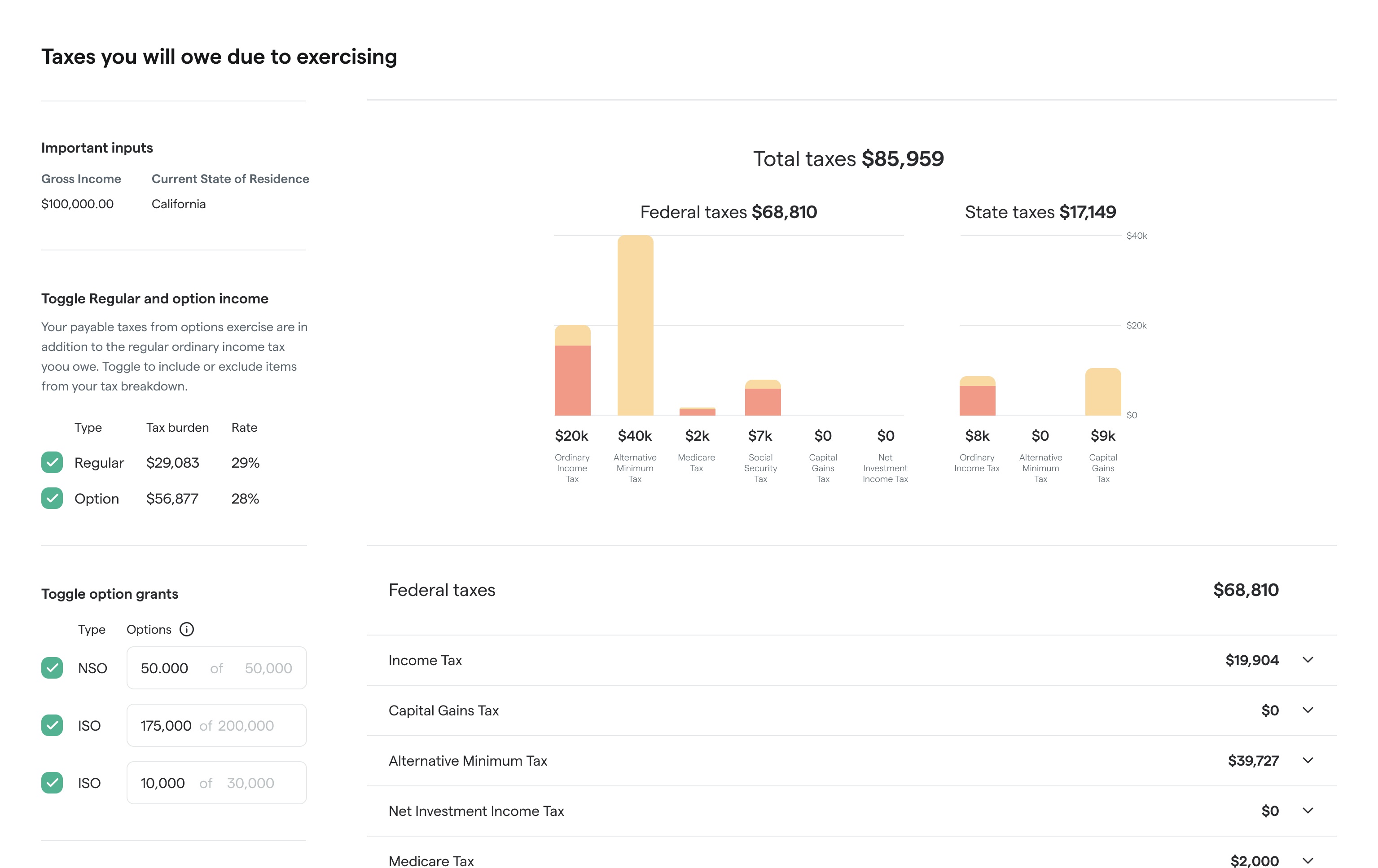Toggle off the NSO grant checkbox
This screenshot has height=868, width=1378.
[x=52, y=668]
